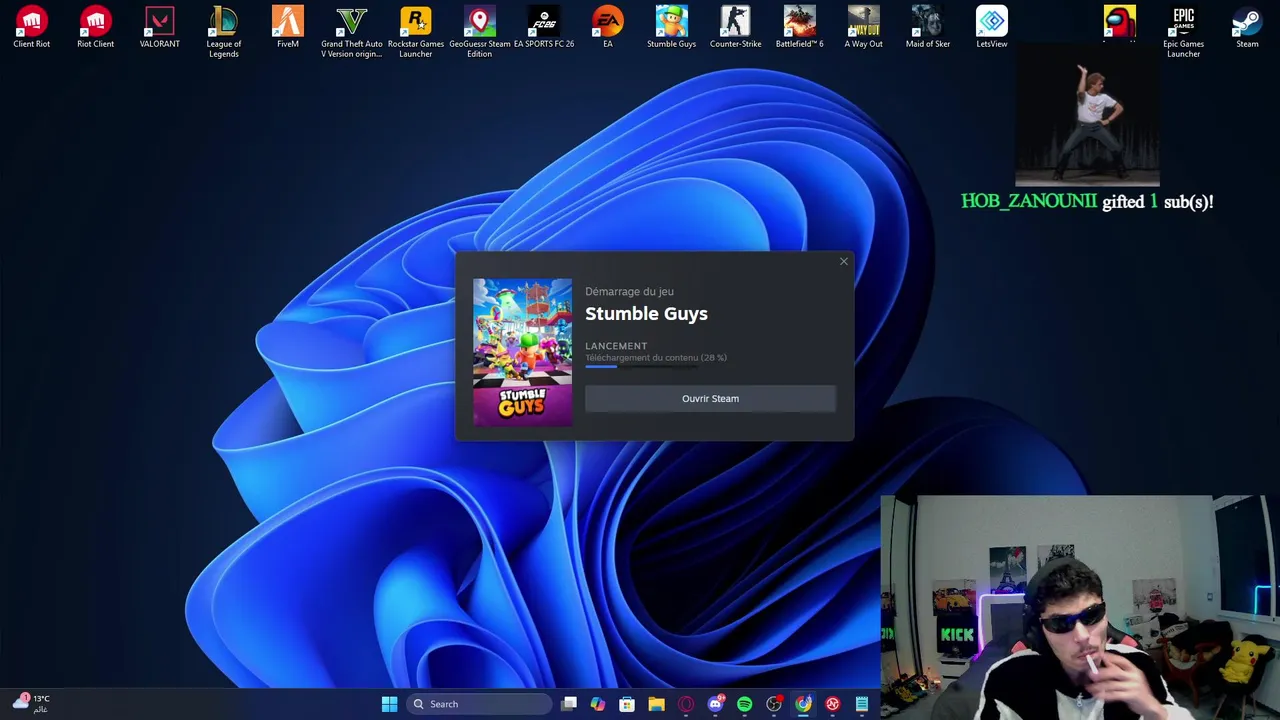Open Discord from the taskbar
Screen dimensions: 1280x720
tap(715, 704)
